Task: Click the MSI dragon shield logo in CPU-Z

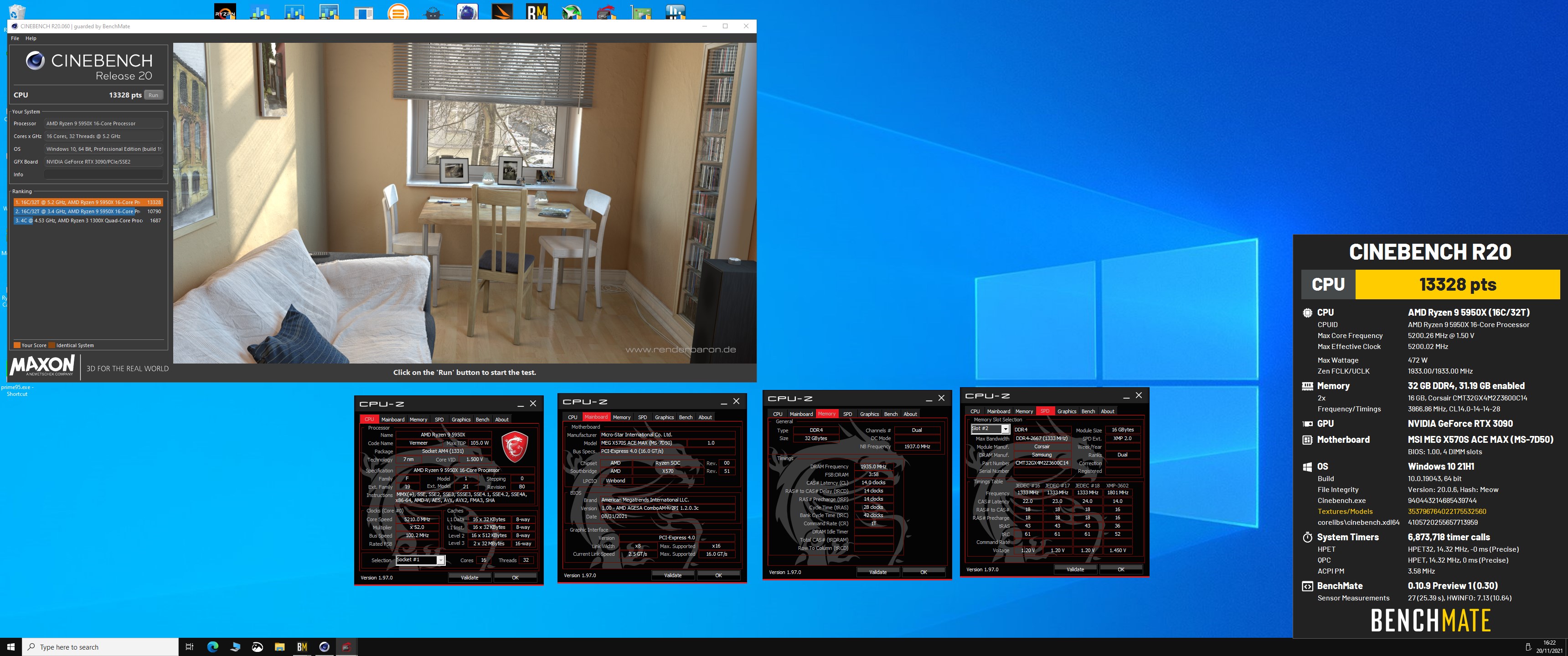Action: click(514, 446)
